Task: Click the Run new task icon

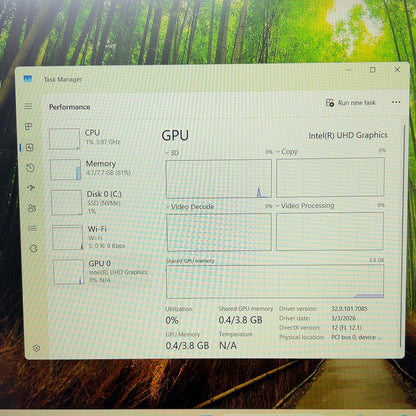Action: click(330, 103)
